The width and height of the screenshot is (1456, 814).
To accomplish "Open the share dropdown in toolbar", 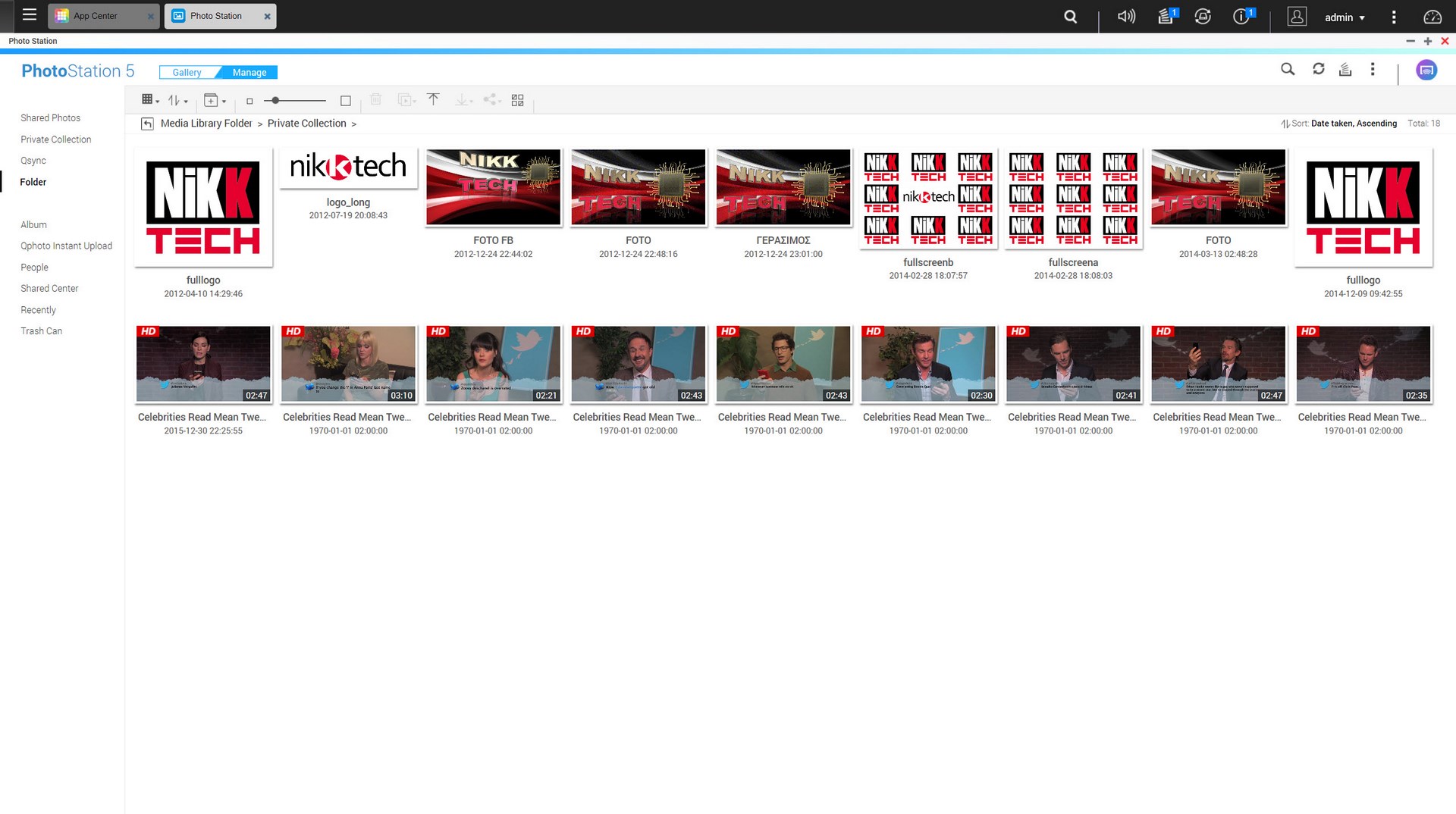I will [x=492, y=99].
